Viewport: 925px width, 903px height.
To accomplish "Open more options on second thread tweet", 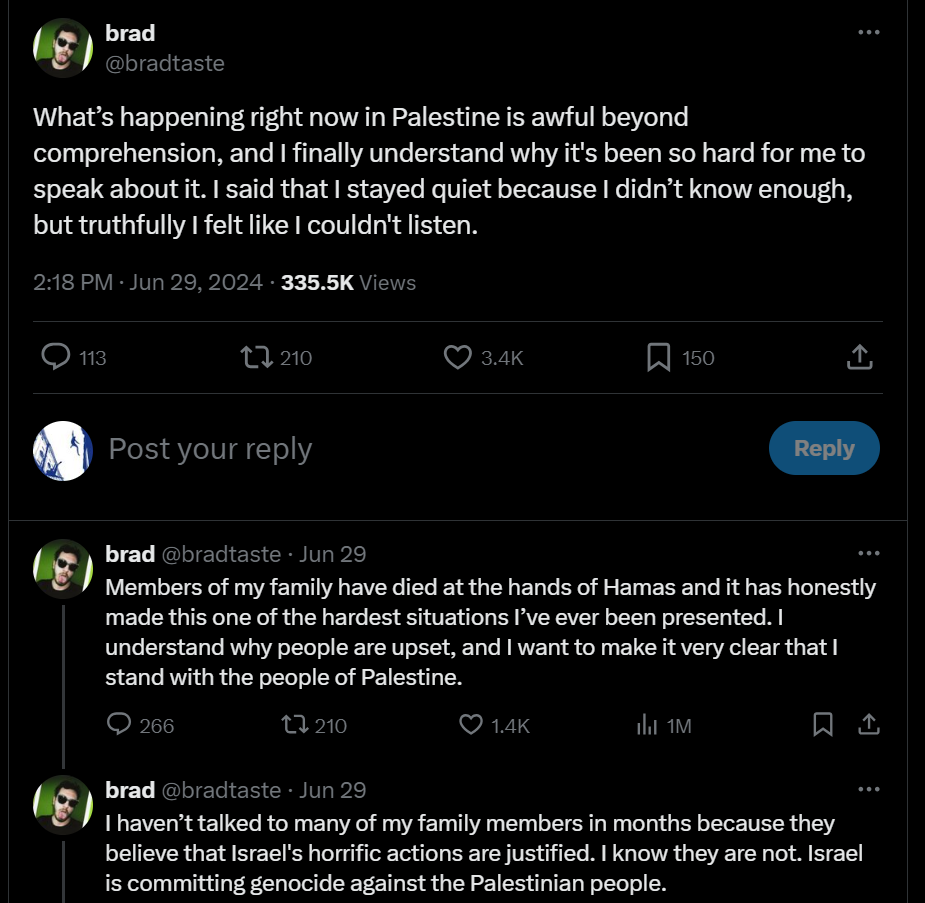I will point(868,553).
